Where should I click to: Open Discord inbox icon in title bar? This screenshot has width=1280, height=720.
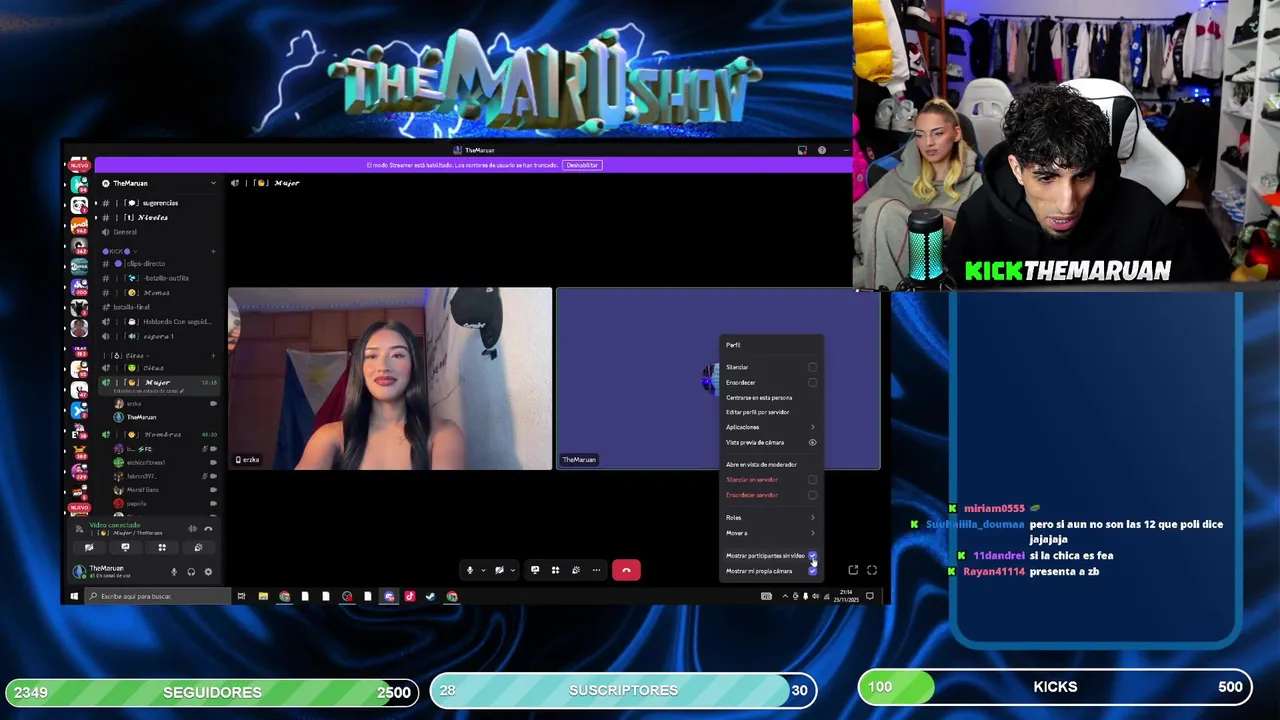(x=802, y=150)
